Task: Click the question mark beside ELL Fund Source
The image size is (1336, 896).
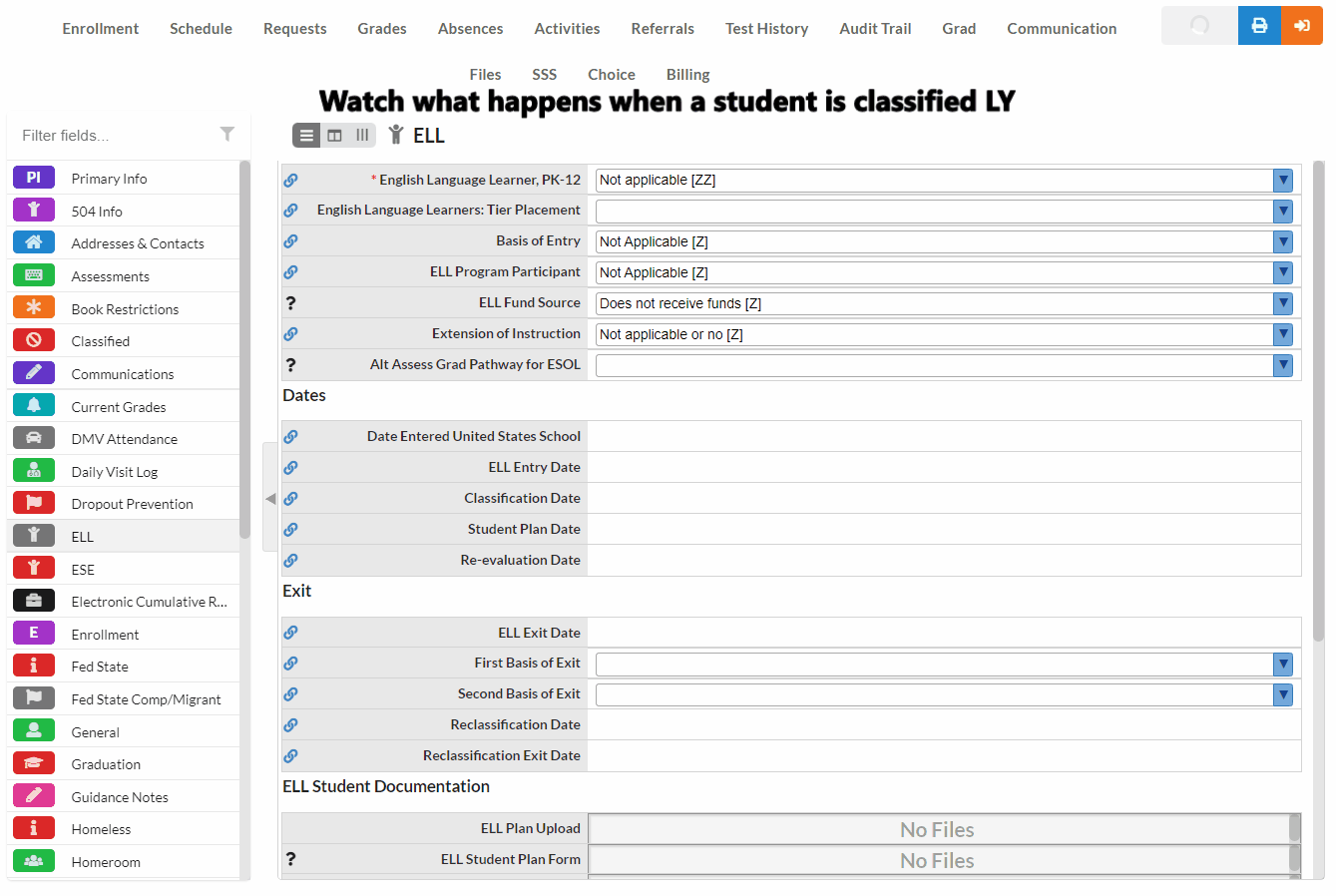Action: tap(290, 303)
